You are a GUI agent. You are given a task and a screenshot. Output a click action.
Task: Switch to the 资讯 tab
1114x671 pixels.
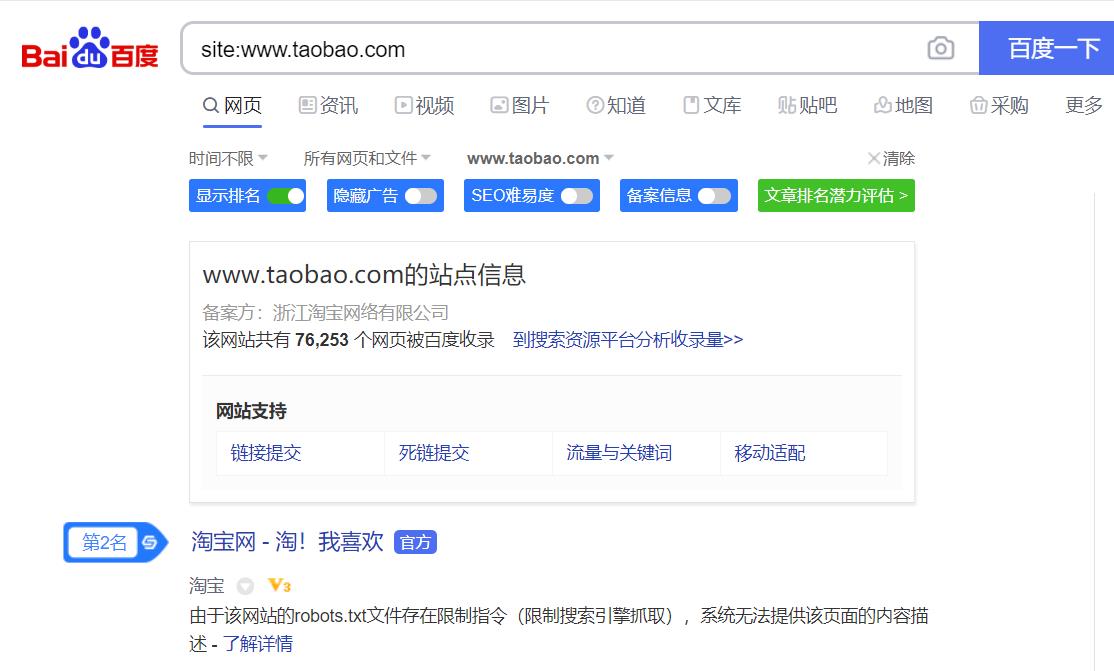pos(328,106)
